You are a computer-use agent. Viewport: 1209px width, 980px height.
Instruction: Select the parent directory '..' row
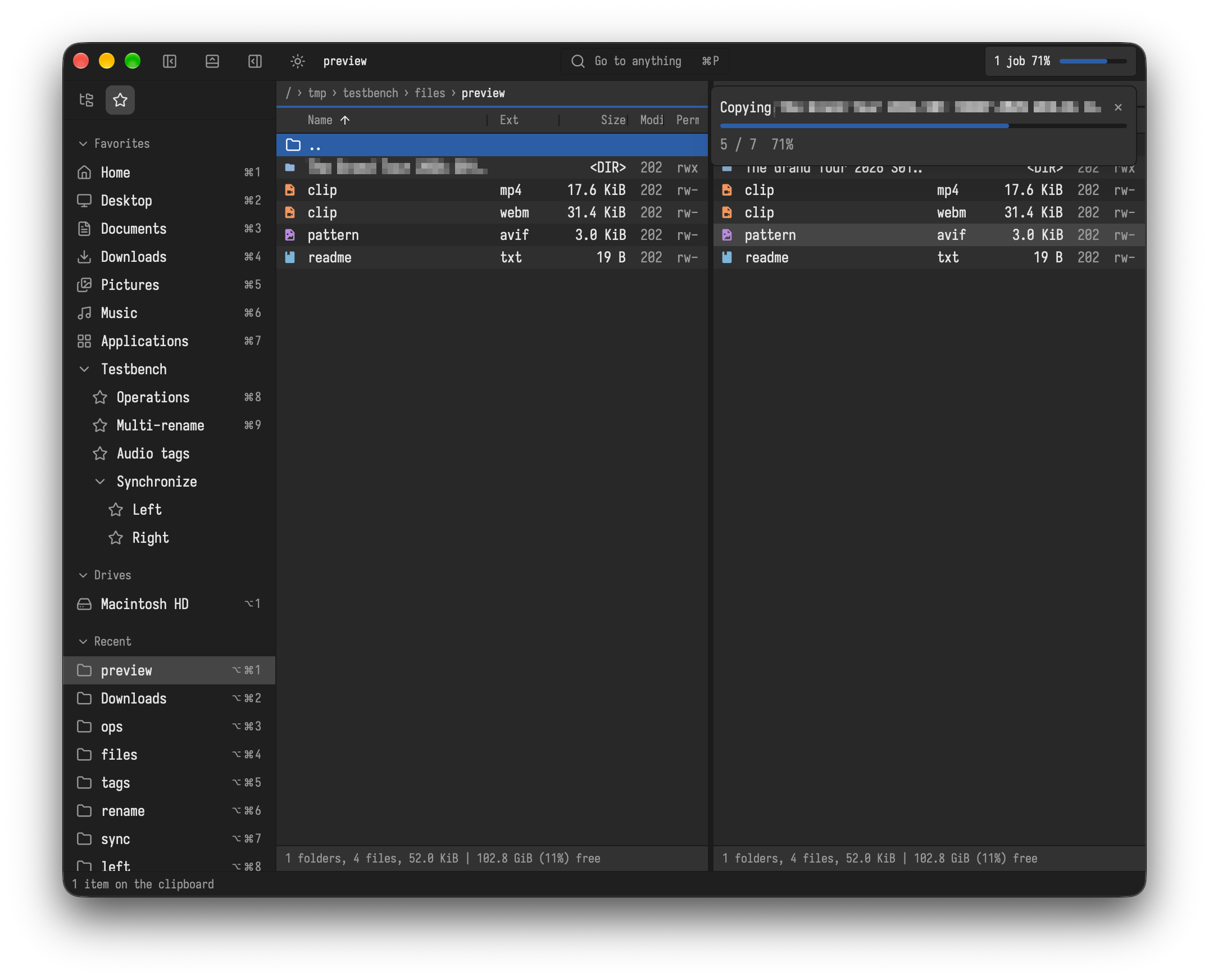pyautogui.click(x=492, y=145)
